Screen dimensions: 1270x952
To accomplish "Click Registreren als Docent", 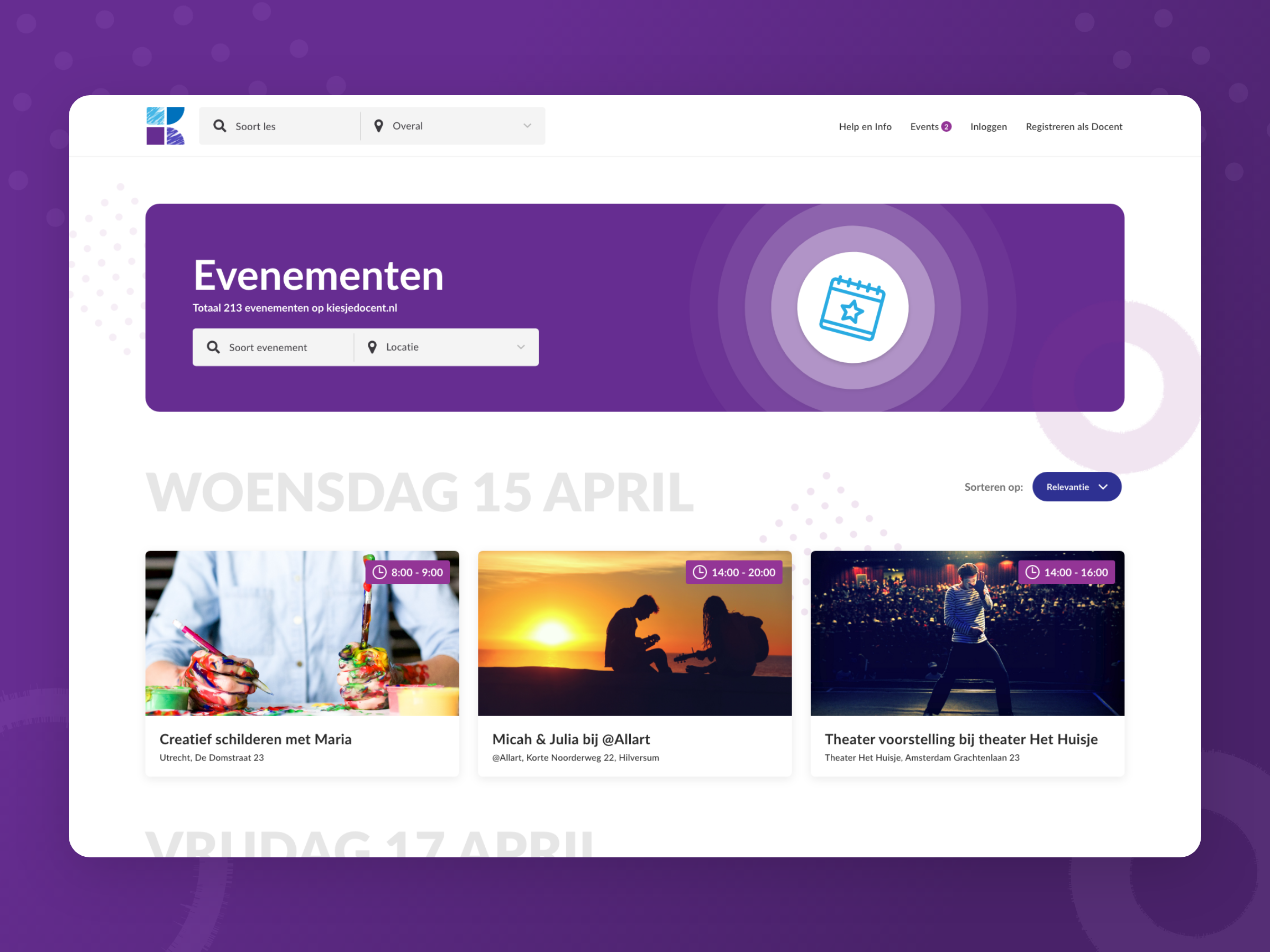I will point(1074,126).
